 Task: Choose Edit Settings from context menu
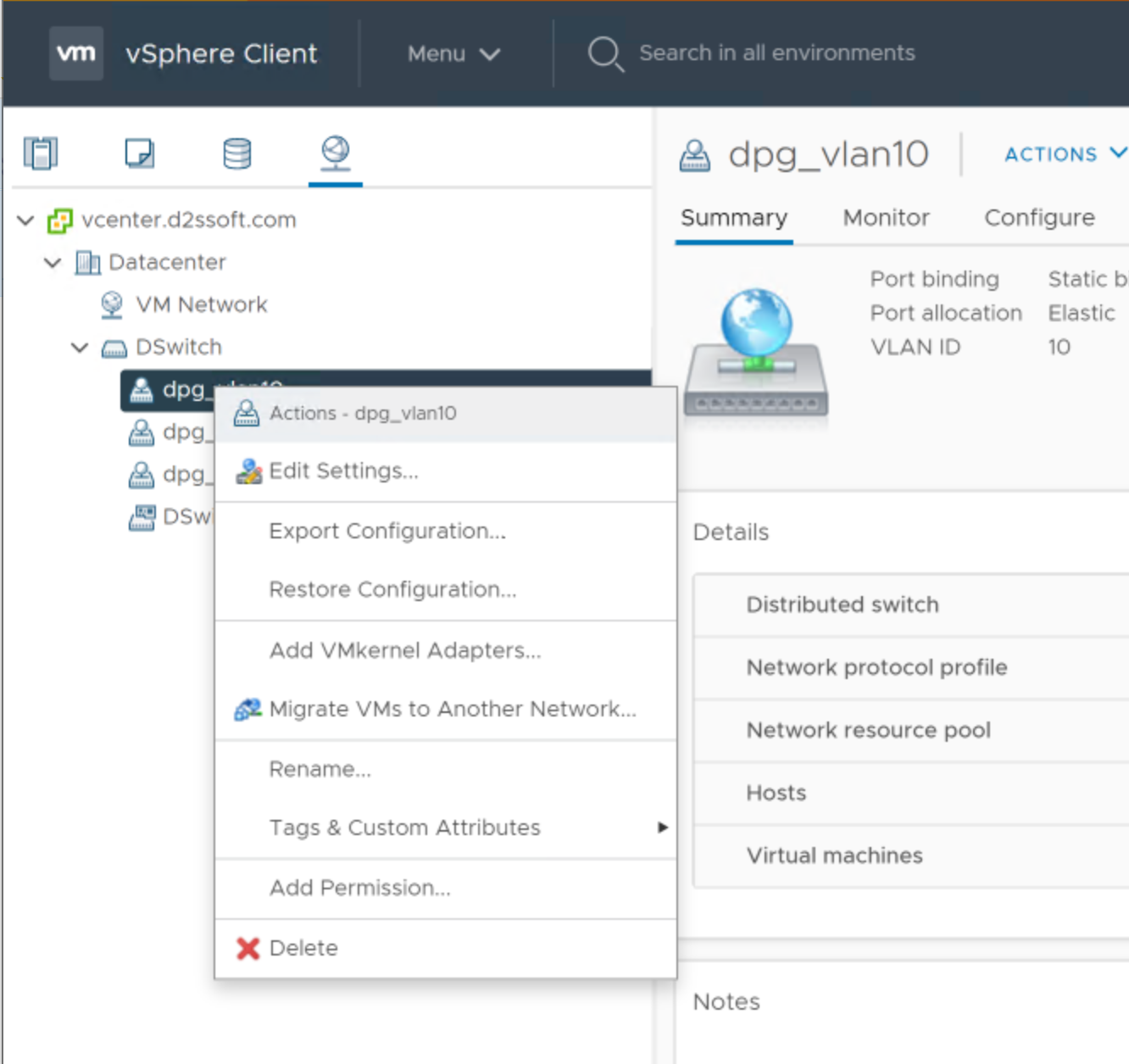(343, 471)
